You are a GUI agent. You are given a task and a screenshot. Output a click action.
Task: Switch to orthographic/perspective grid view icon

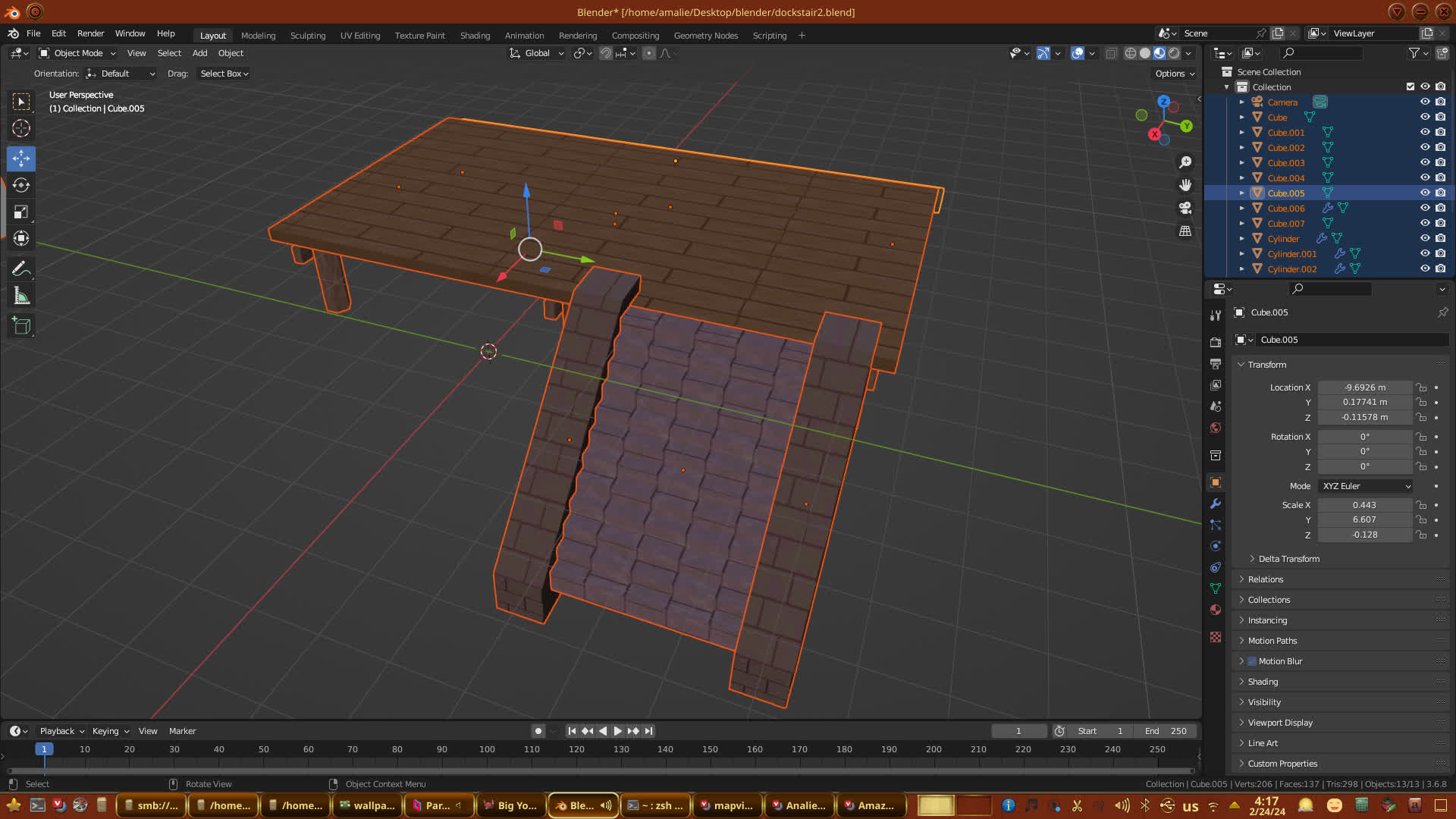tap(1185, 231)
